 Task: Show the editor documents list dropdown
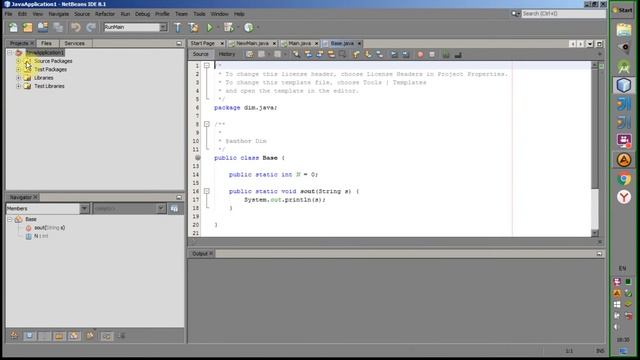(590, 44)
